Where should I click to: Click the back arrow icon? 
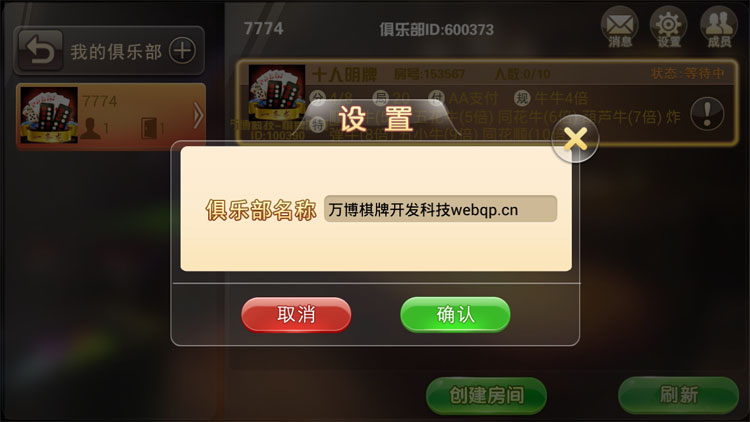tap(40, 50)
